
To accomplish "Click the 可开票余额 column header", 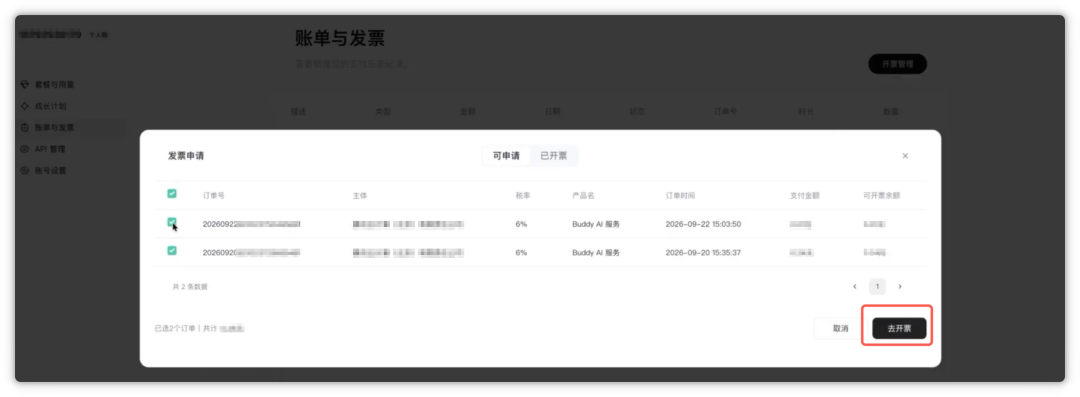I will pyautogui.click(x=881, y=196).
